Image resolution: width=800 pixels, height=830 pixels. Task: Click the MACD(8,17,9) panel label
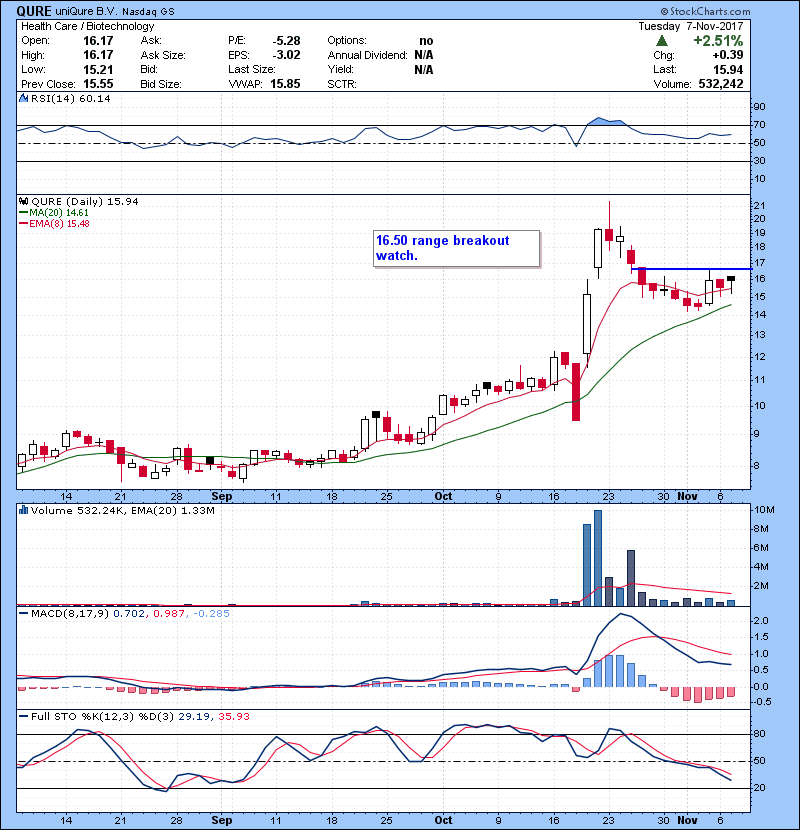tap(71, 614)
